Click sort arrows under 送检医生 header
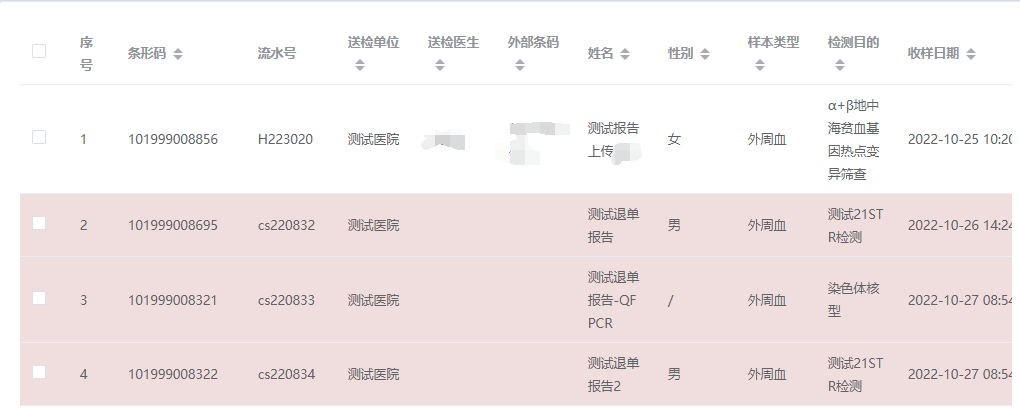The height and width of the screenshot is (417, 1020). [440, 65]
